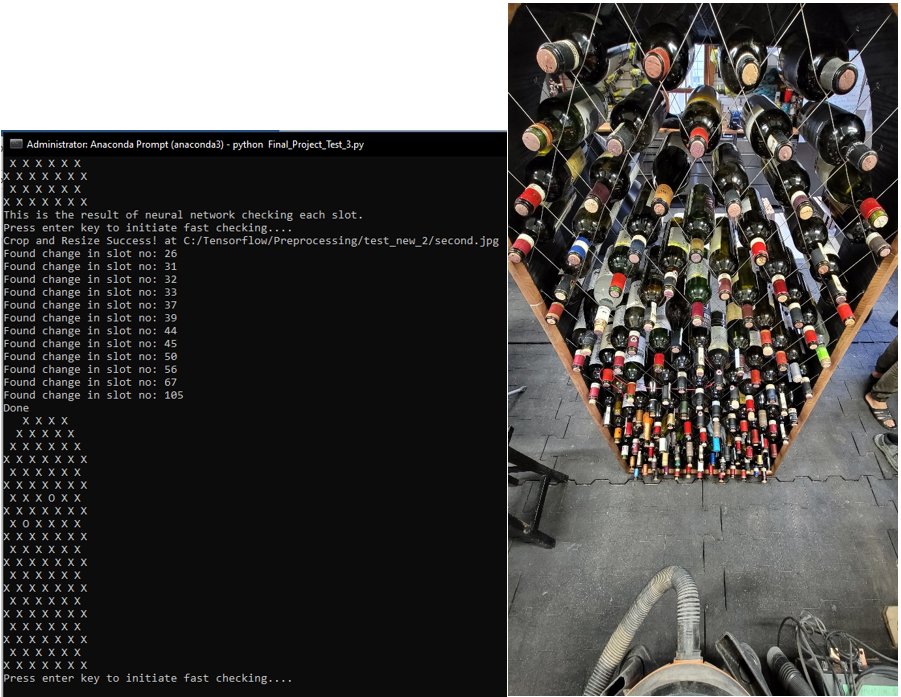Click 'Found change in slot no: 67'
Viewport: 901px width, 697px height.
[90, 382]
